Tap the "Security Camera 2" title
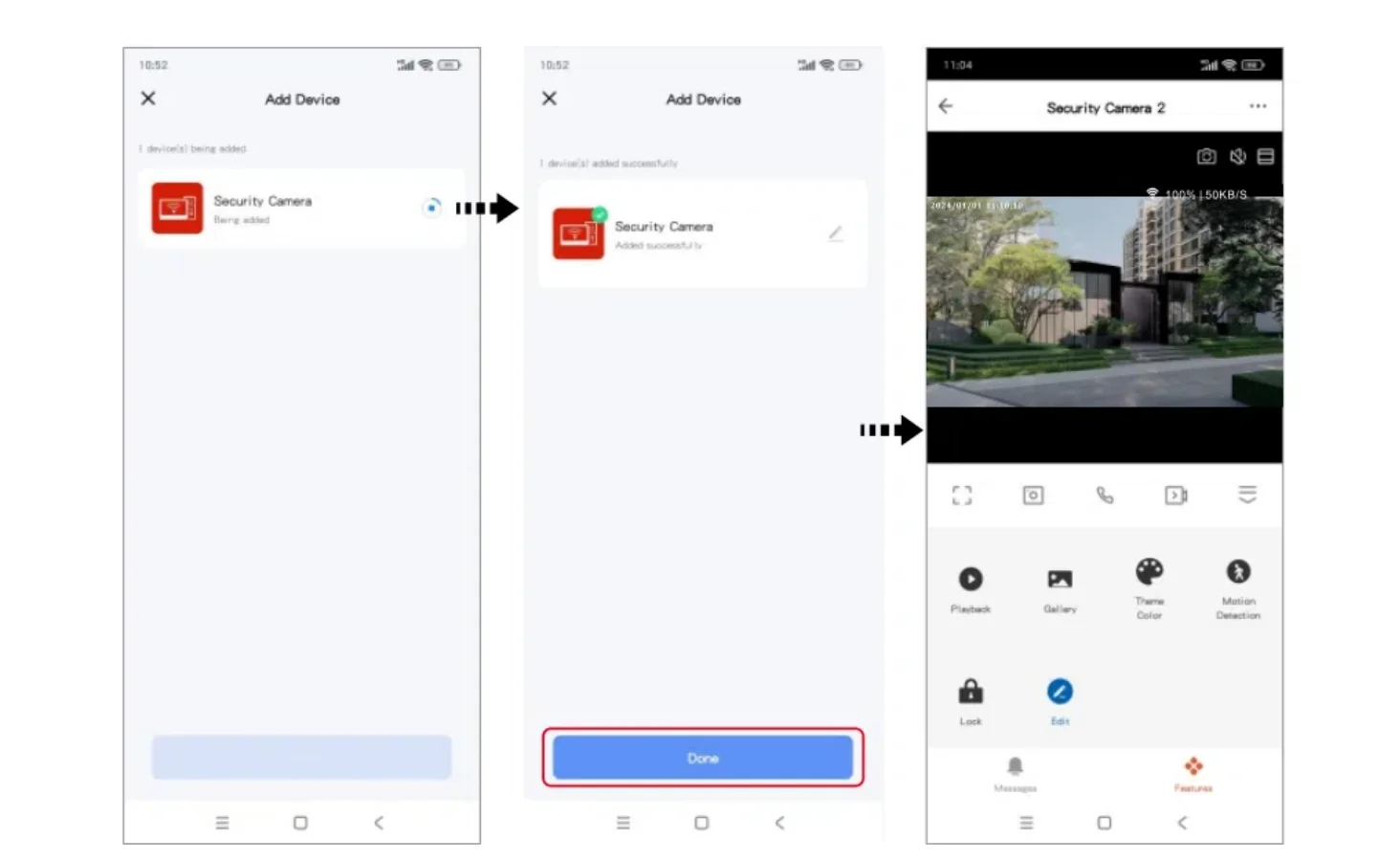 click(1105, 108)
